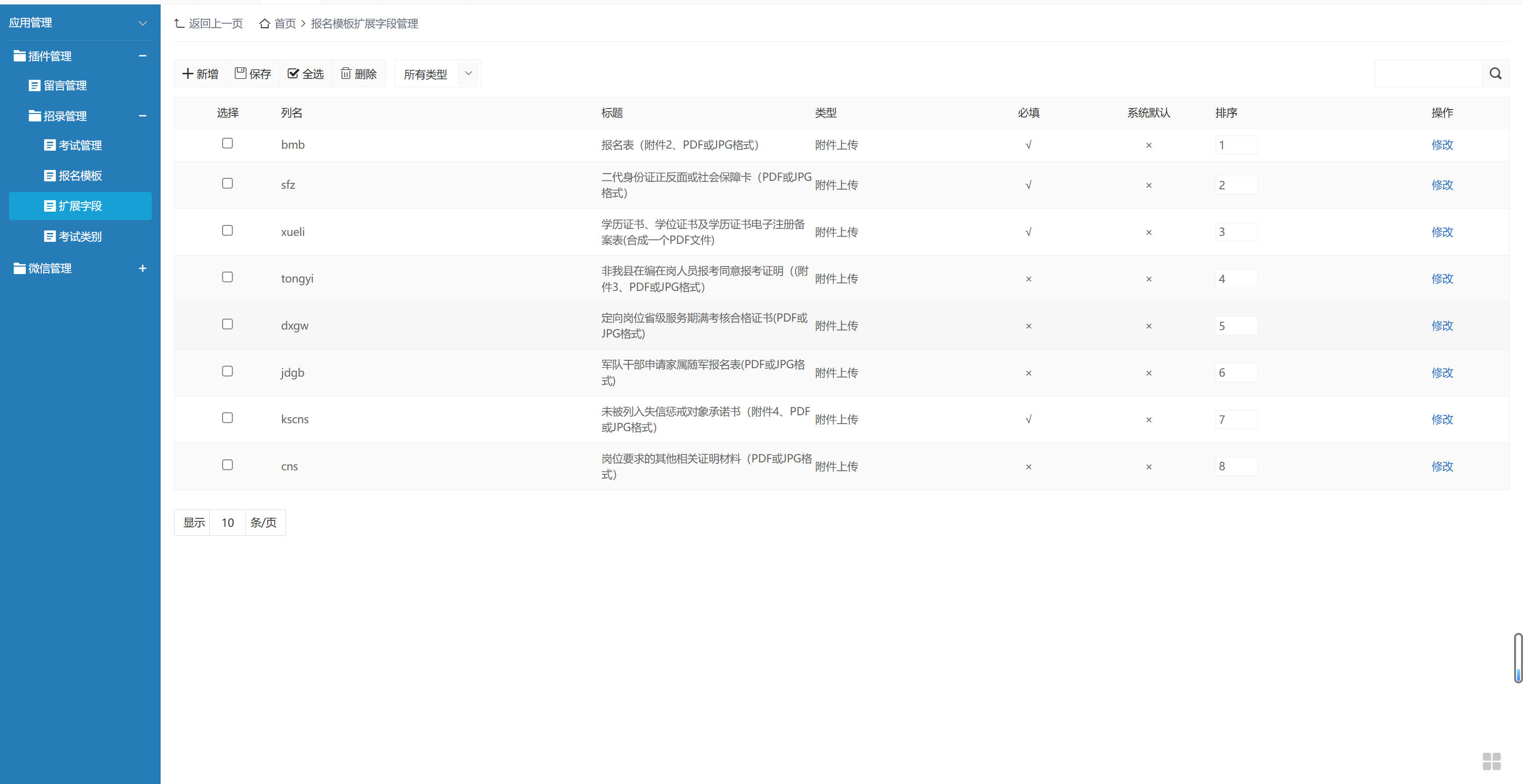Select the tongyi row checkbox
The image size is (1523, 784).
(227, 277)
